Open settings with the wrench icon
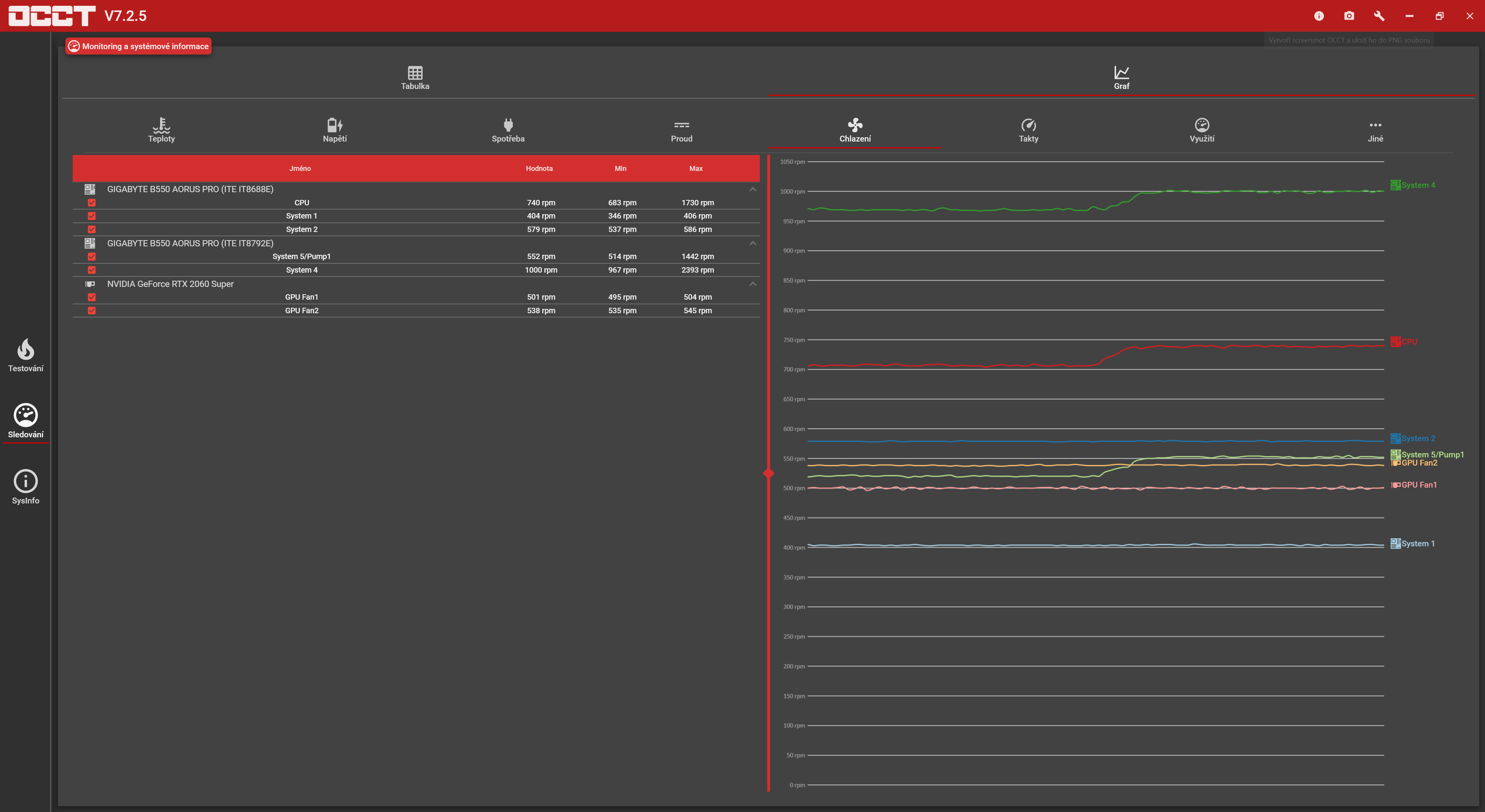1485x812 pixels. 1379,16
